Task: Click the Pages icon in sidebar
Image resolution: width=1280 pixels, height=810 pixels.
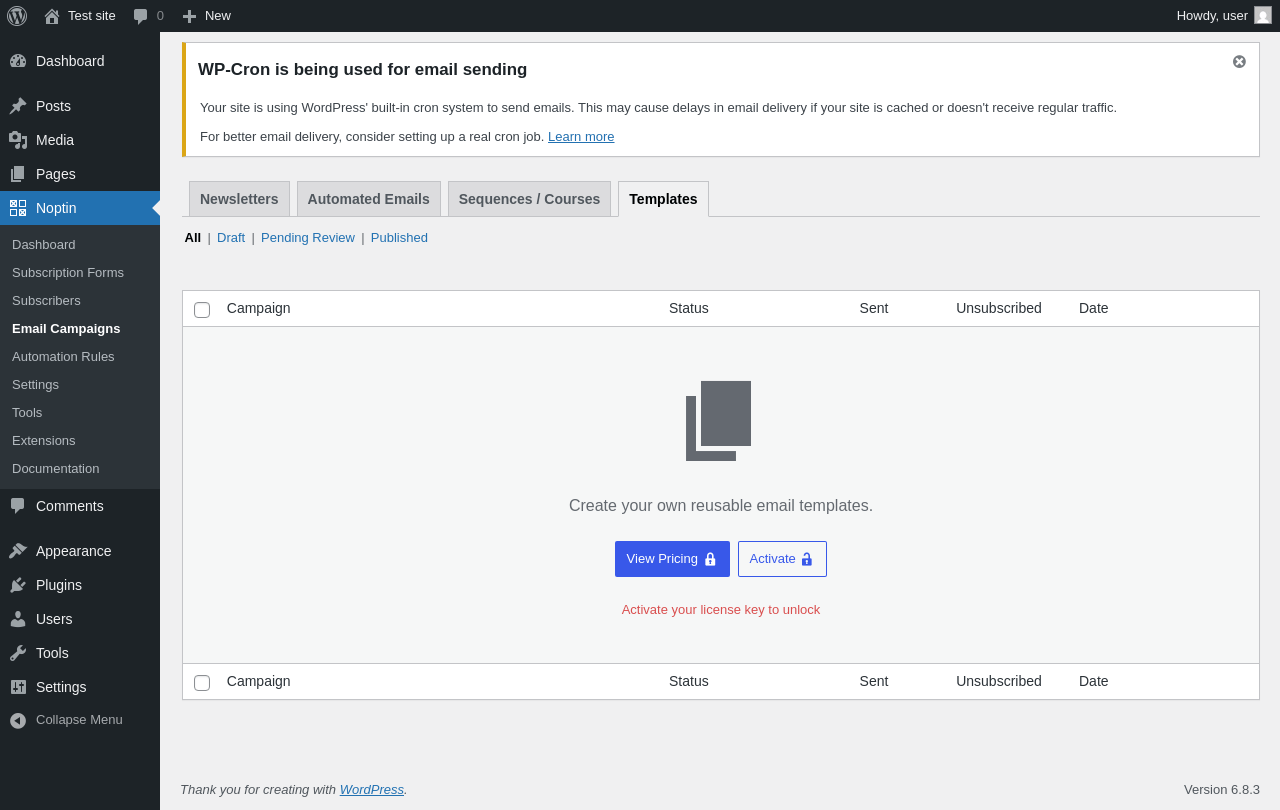Action: click(18, 174)
